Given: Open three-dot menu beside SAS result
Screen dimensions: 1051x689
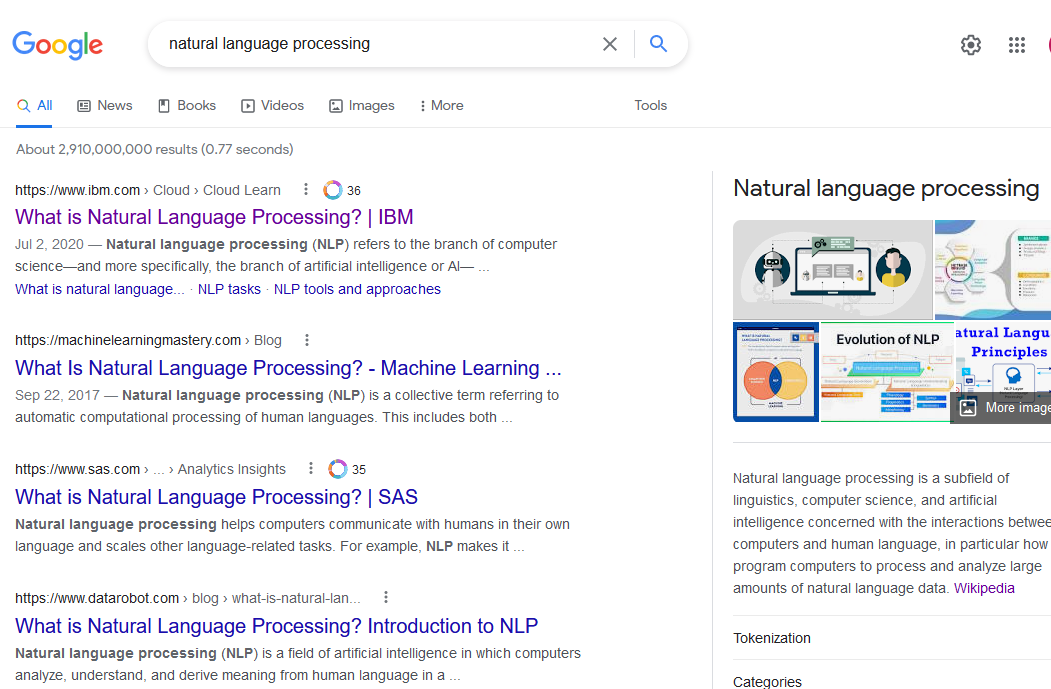Looking at the screenshot, I should pos(310,468).
